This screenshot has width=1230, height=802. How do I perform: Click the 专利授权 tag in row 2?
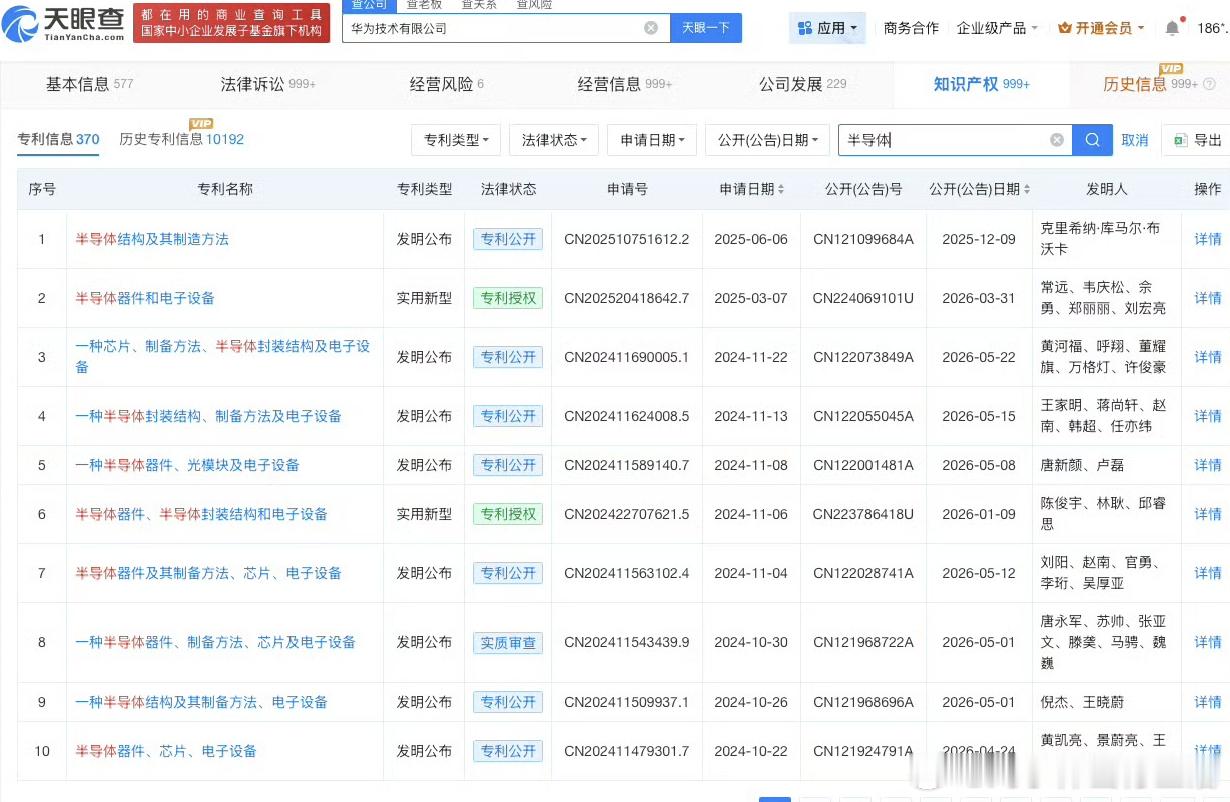tap(508, 298)
